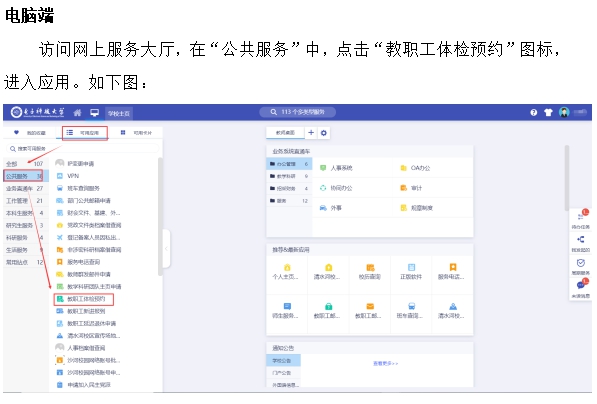Image resolution: width=597 pixels, height=404 pixels.
Task: Open the 办公管理 folder in 业务系统直通车
Action: tap(289, 164)
